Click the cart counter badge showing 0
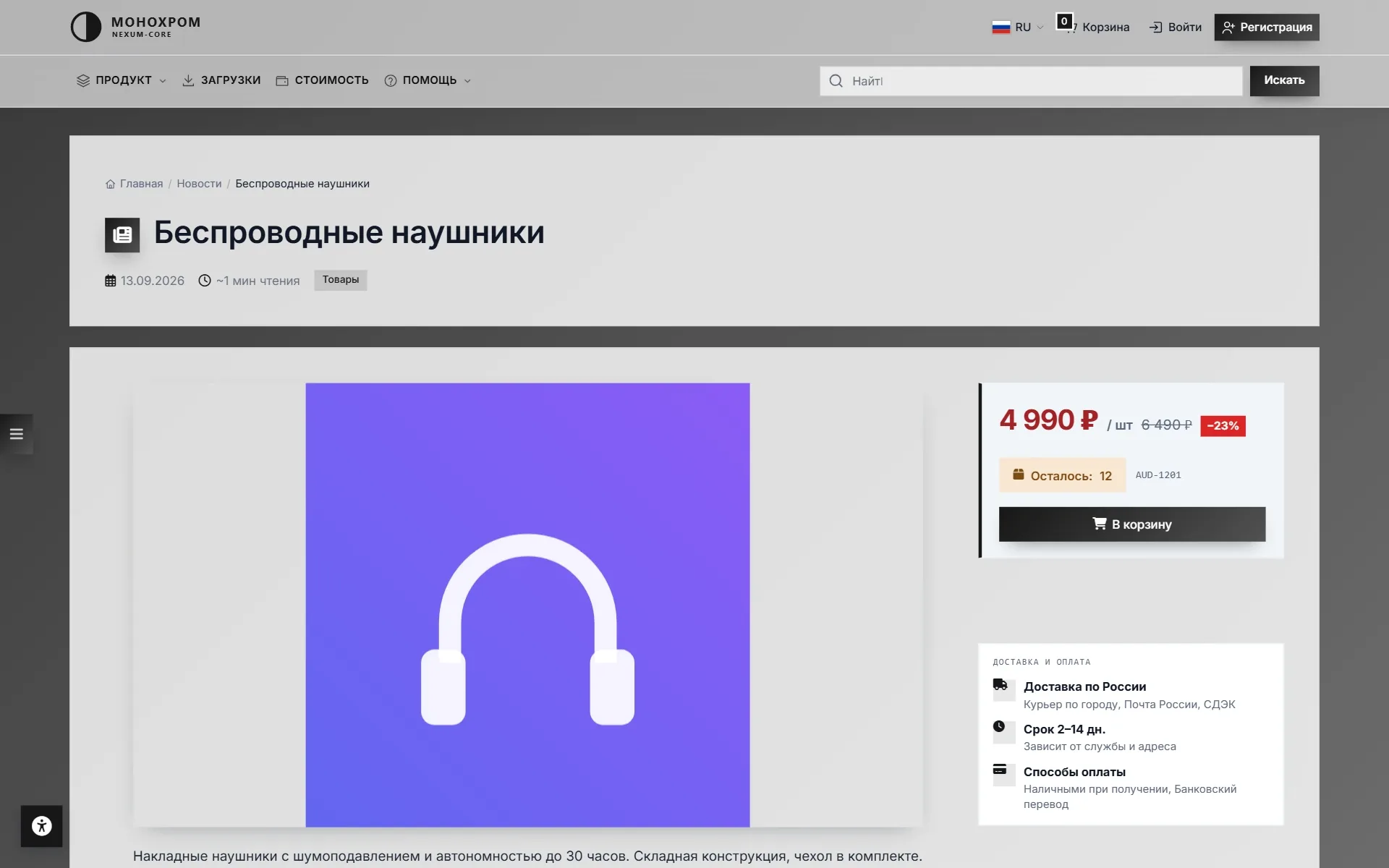Screen dimensions: 1389x868 [x=1064, y=21]
